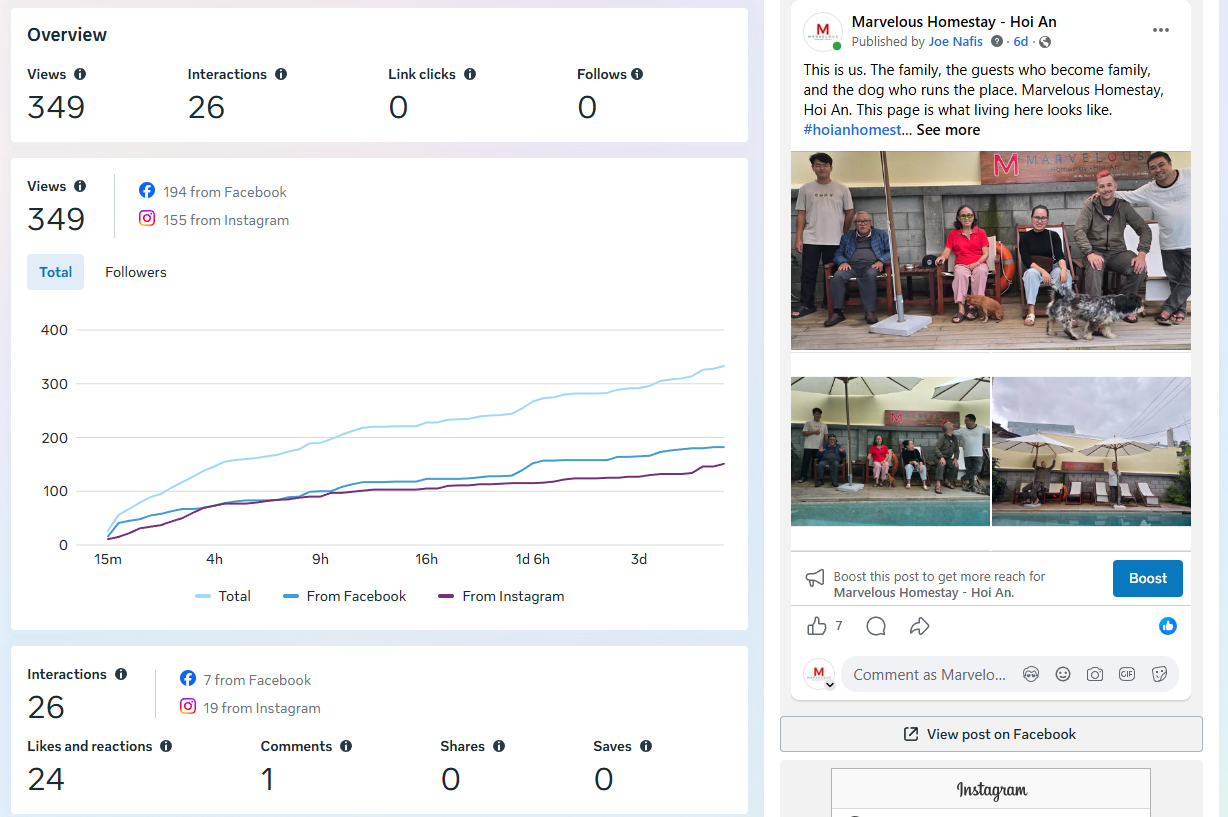Click the speech bubble comment icon

876,626
